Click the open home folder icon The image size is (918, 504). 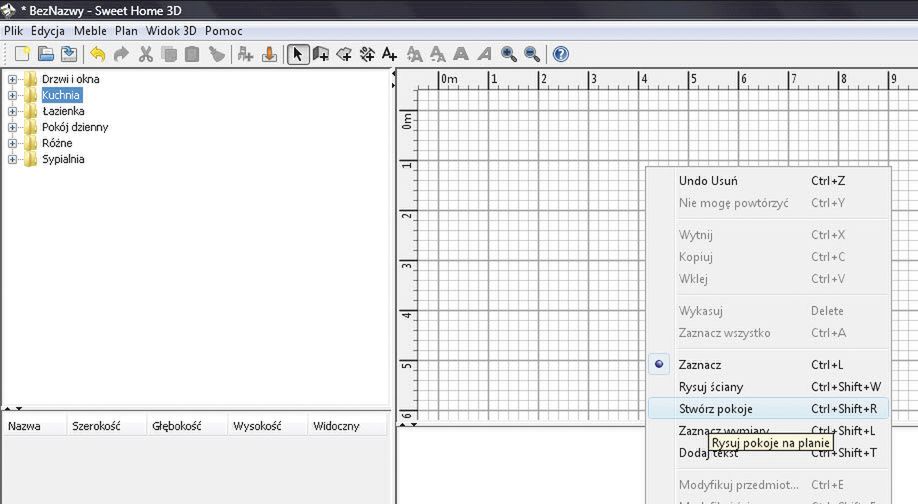click(46, 54)
